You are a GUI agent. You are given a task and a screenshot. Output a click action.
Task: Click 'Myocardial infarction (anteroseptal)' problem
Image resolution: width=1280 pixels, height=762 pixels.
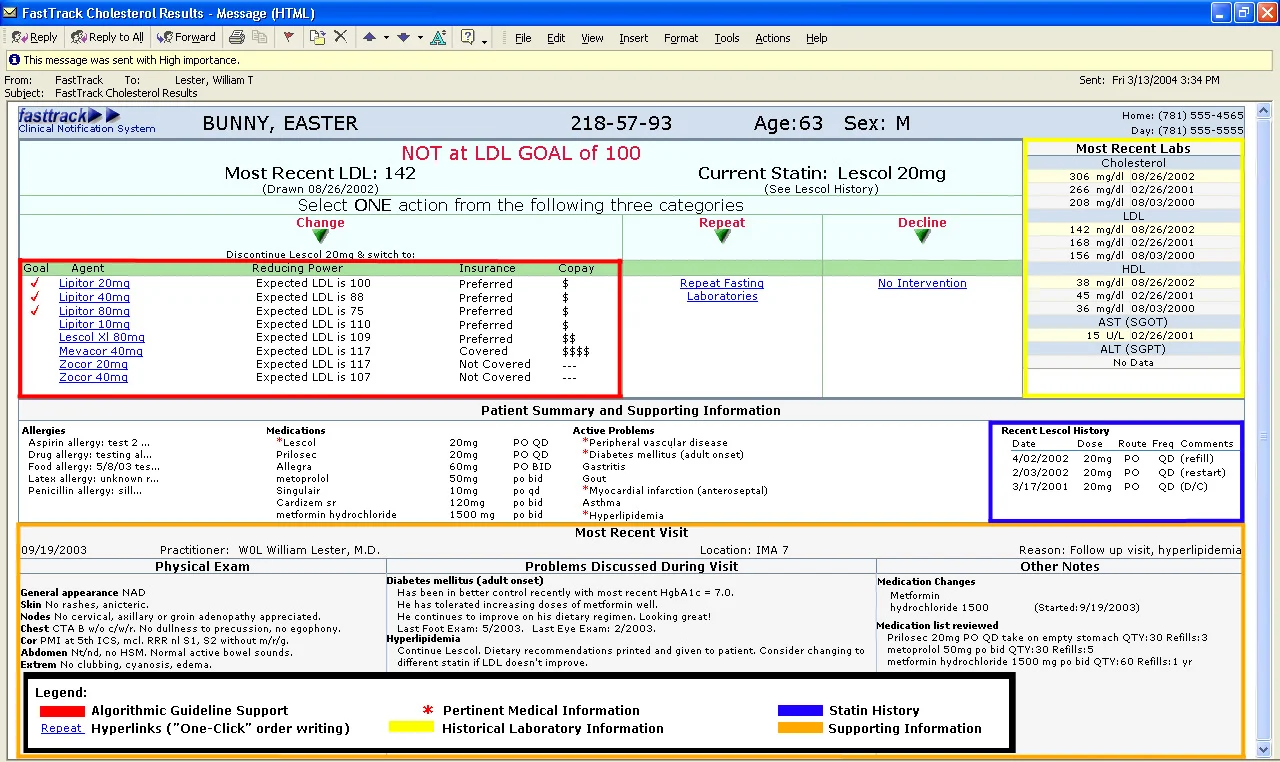678,491
